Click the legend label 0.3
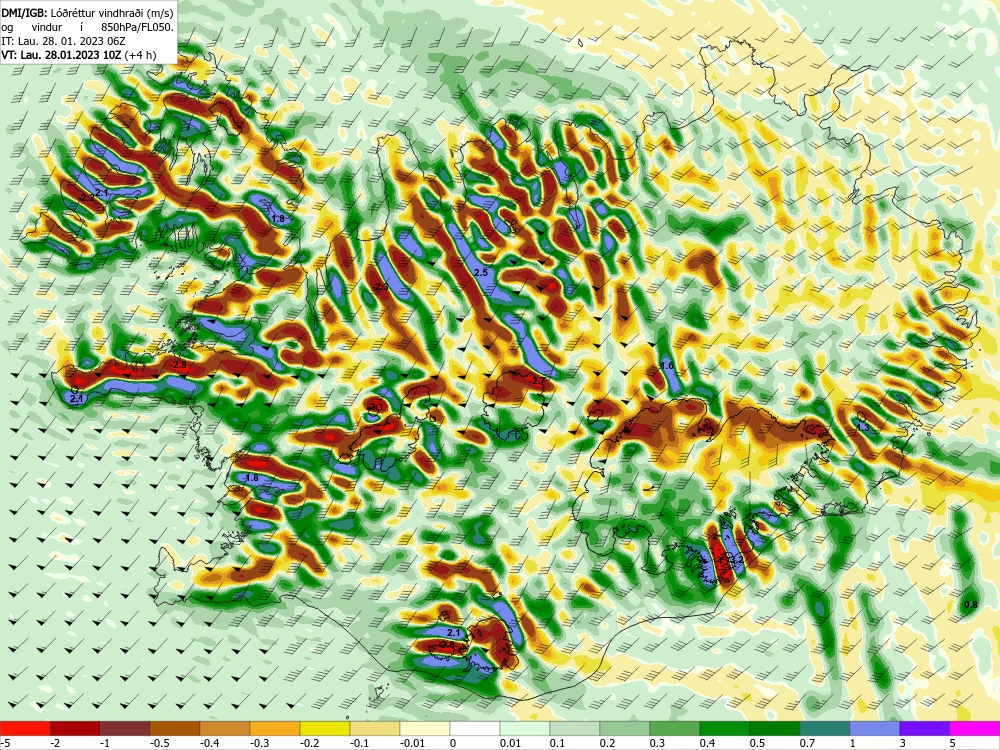 [x=657, y=742]
